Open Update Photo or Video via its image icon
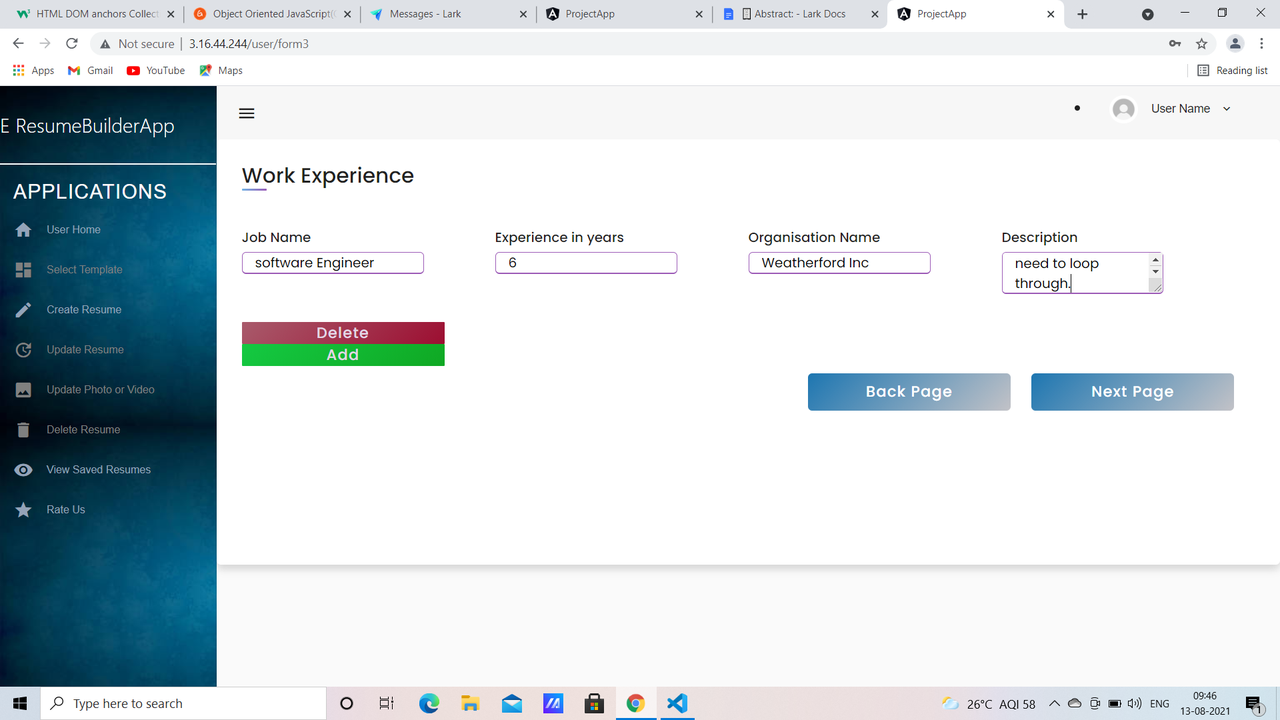1280x720 pixels. click(22, 389)
